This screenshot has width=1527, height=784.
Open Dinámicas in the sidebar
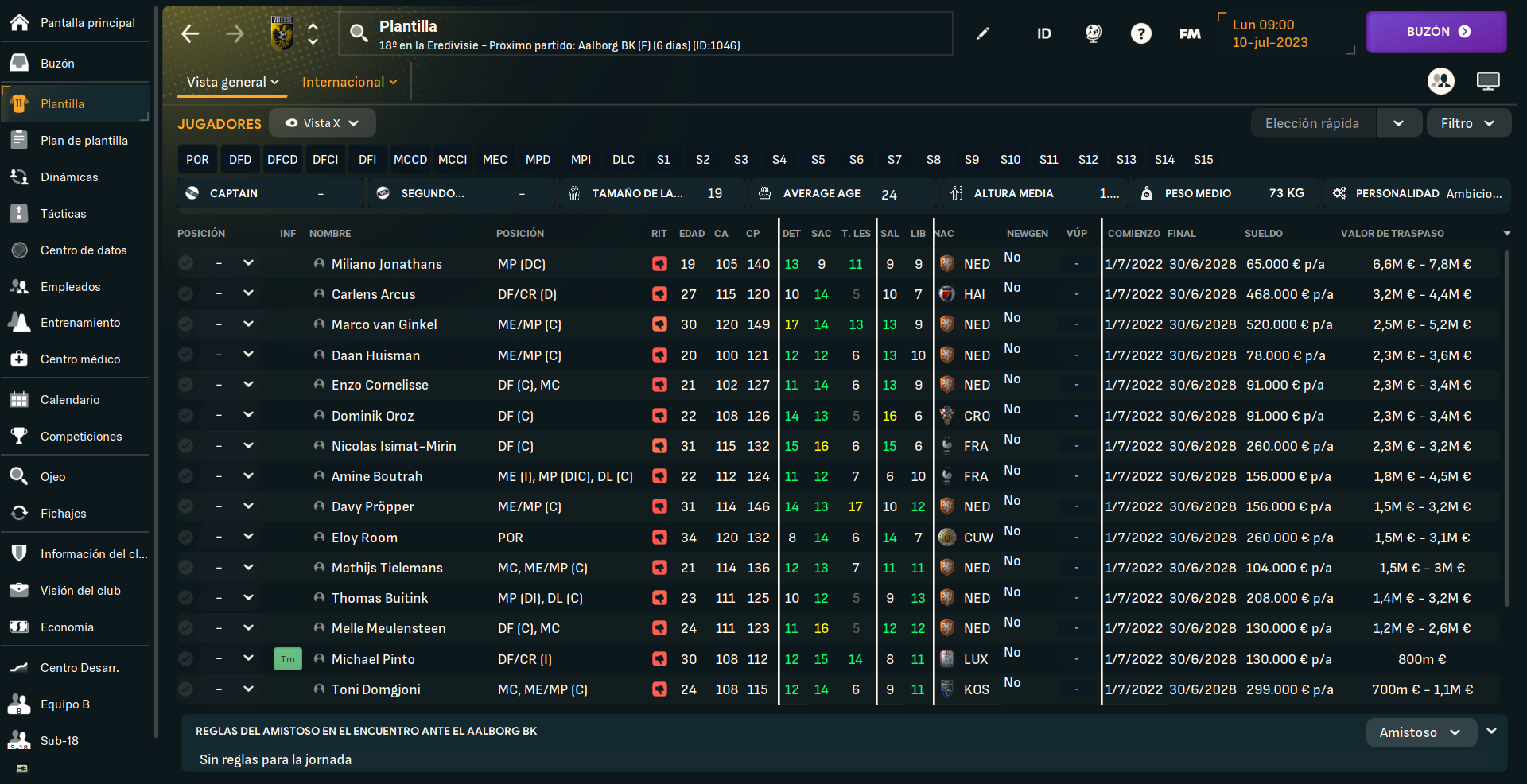click(x=76, y=177)
